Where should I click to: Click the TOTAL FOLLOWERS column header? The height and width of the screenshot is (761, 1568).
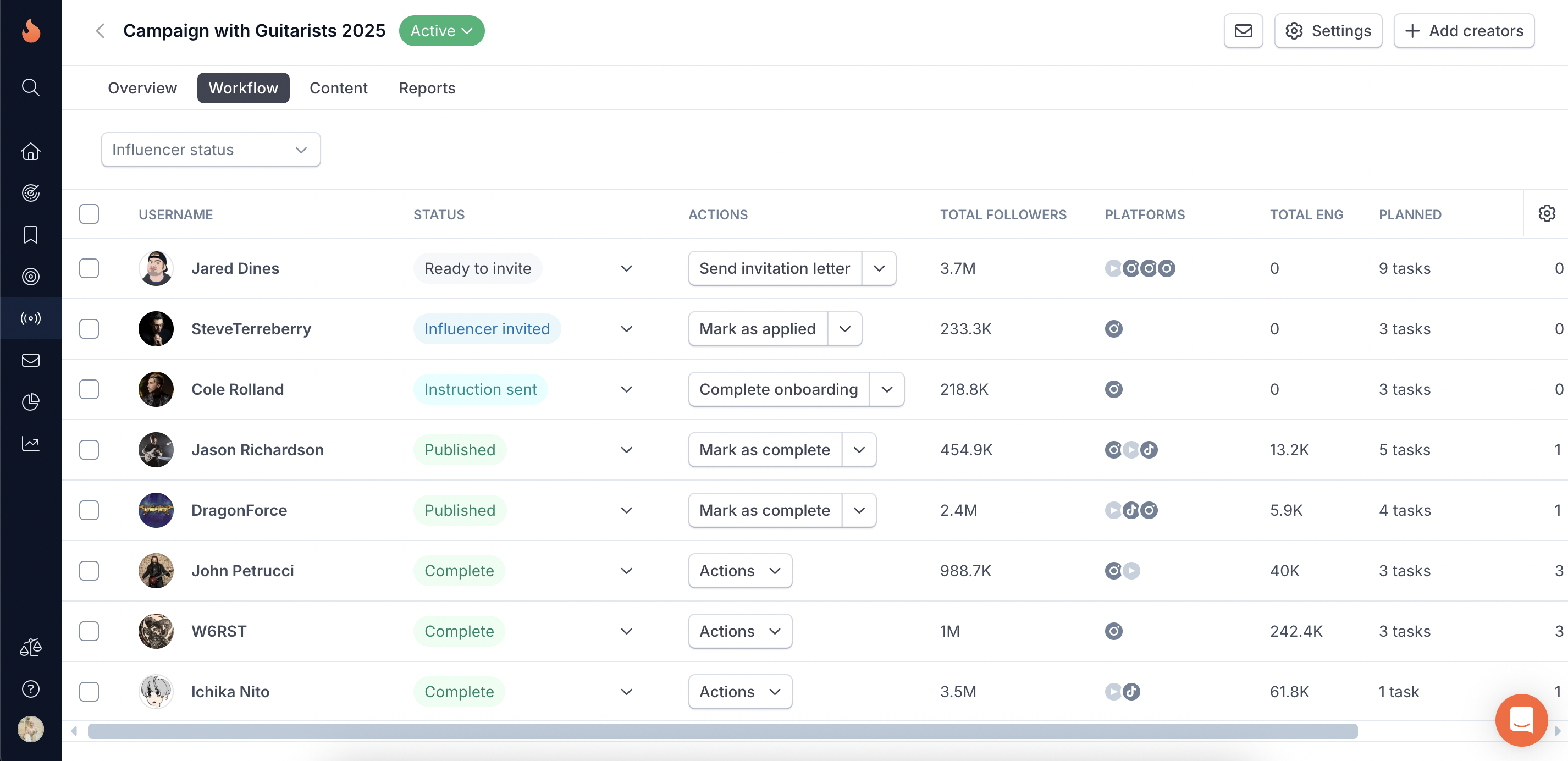(x=1002, y=214)
